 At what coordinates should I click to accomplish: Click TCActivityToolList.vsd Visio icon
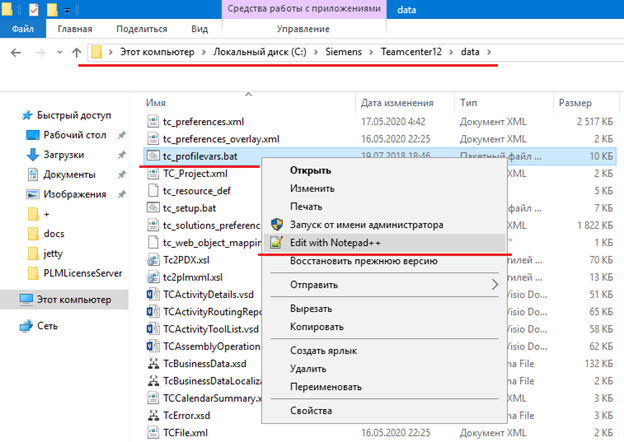click(x=153, y=329)
